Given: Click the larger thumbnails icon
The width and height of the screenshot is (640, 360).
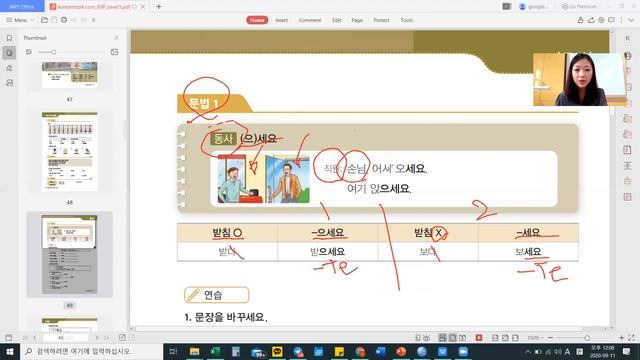Looking at the screenshot, I should 114,52.
